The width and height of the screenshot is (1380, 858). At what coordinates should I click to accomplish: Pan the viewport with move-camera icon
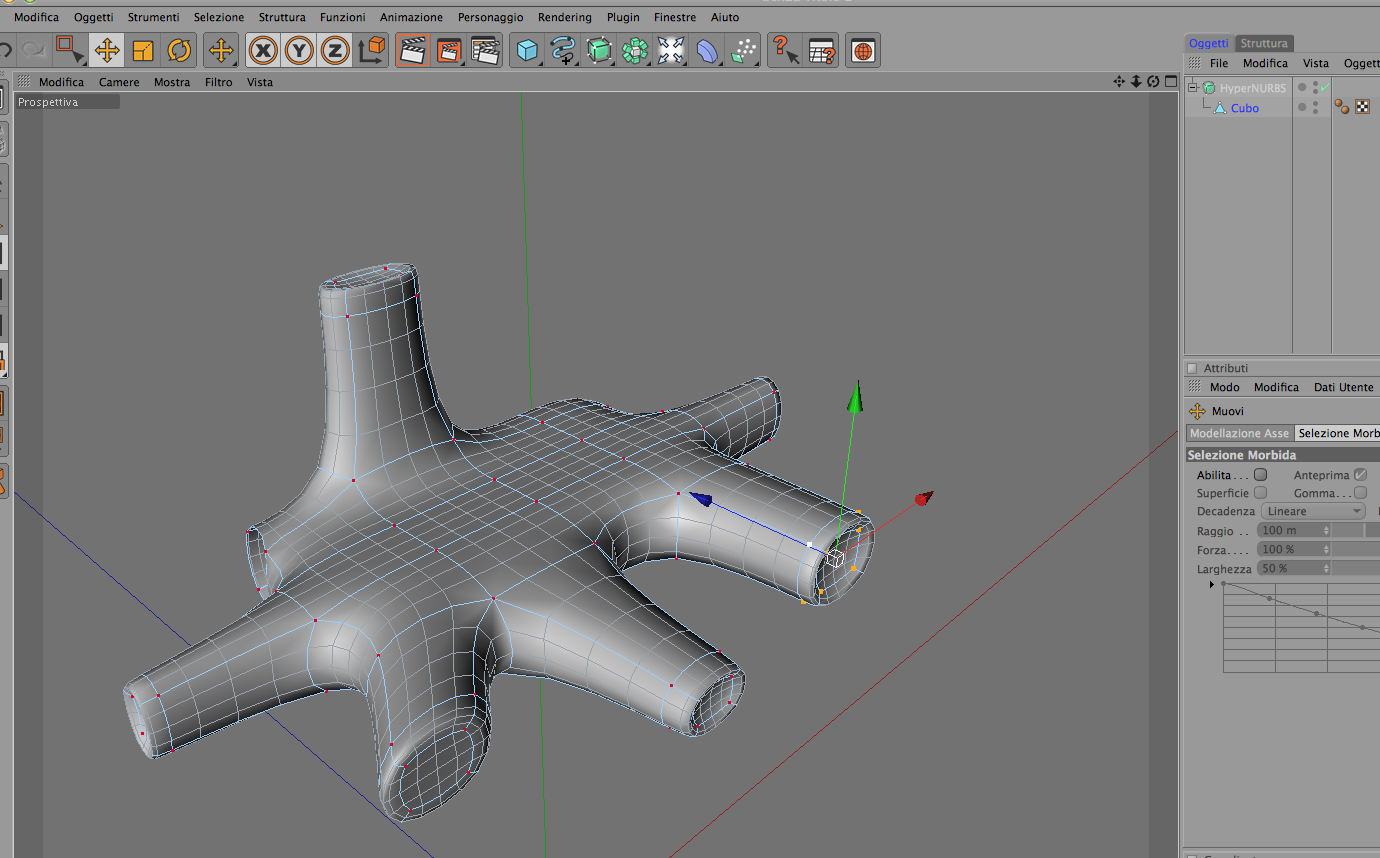1119,82
